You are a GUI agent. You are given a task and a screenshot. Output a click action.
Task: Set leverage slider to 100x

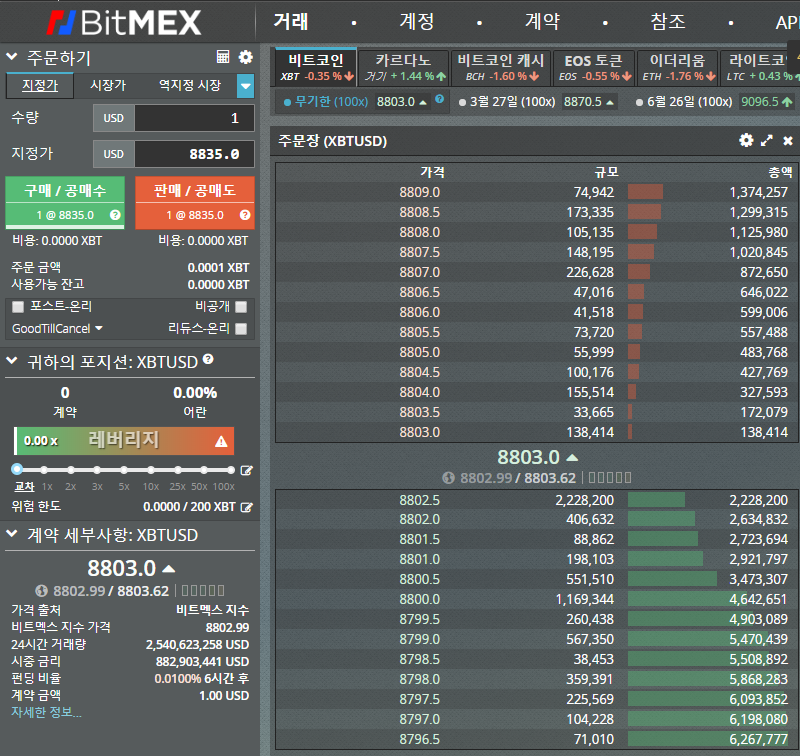(x=231, y=470)
